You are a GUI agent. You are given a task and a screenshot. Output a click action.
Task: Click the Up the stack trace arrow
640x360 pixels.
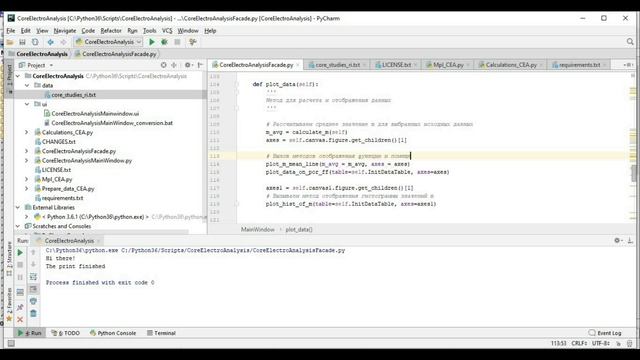tap(33, 253)
